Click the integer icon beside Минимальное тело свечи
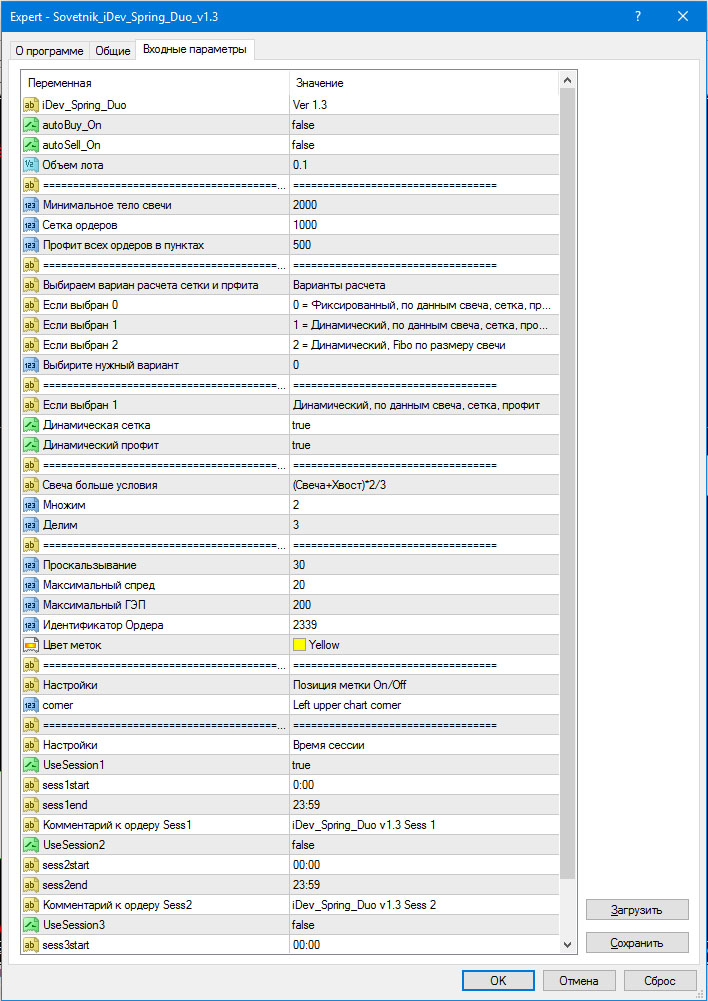 [x=31, y=205]
